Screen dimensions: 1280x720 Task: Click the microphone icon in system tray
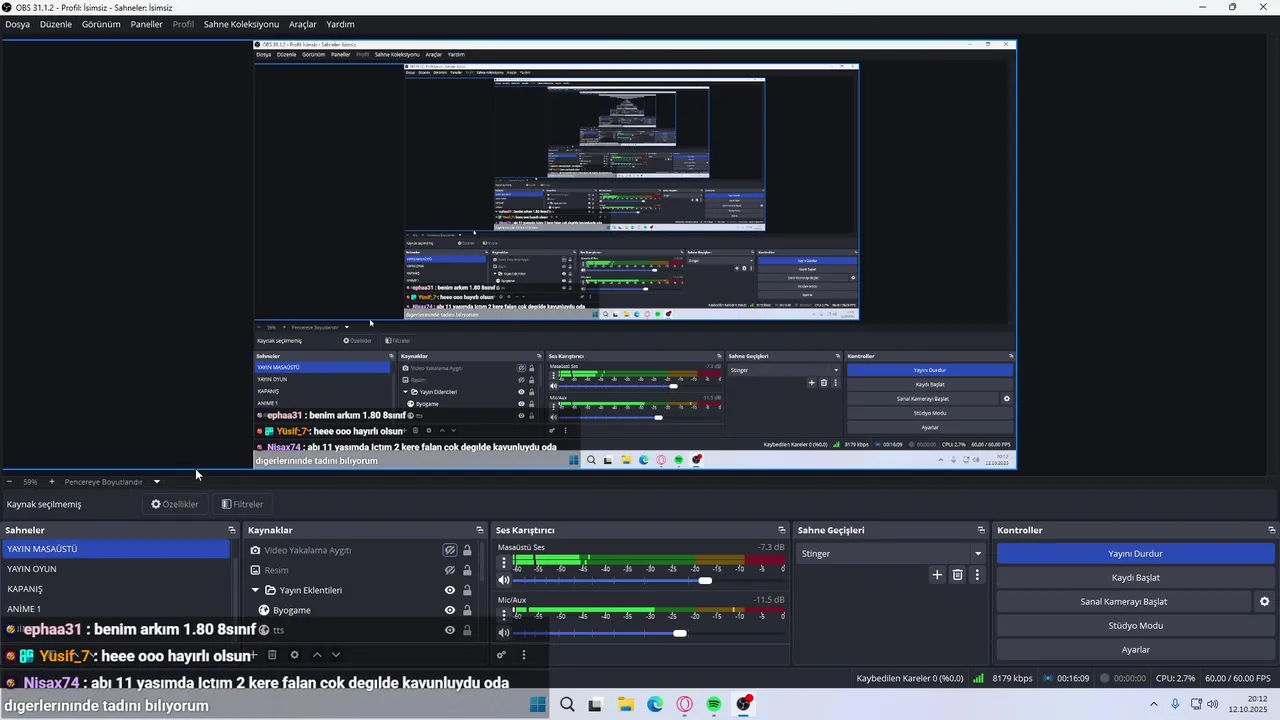1175,704
